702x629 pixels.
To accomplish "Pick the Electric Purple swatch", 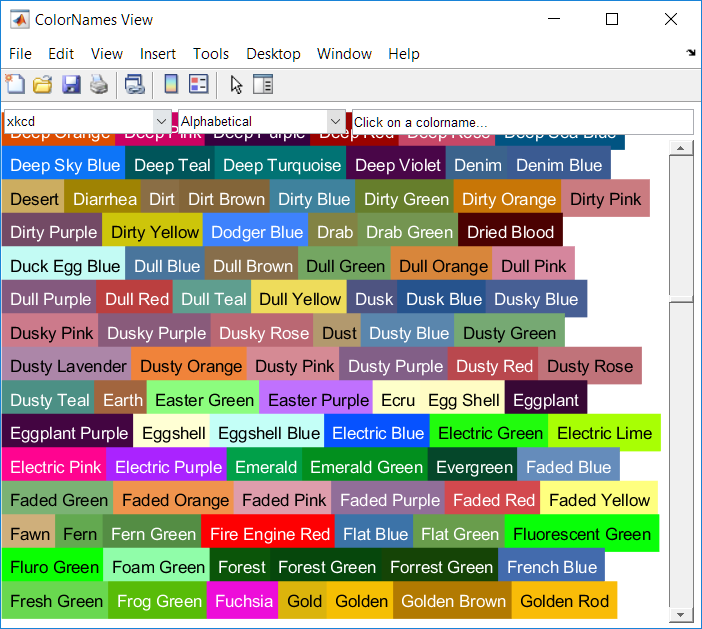I will click(x=168, y=467).
